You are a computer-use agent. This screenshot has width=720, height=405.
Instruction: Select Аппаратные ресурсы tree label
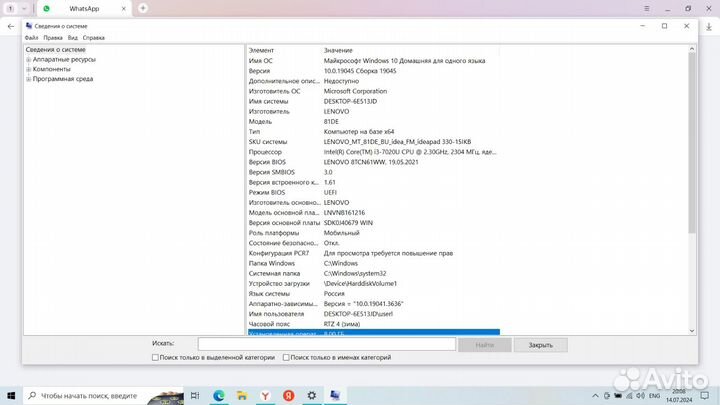pyautogui.click(x=64, y=59)
